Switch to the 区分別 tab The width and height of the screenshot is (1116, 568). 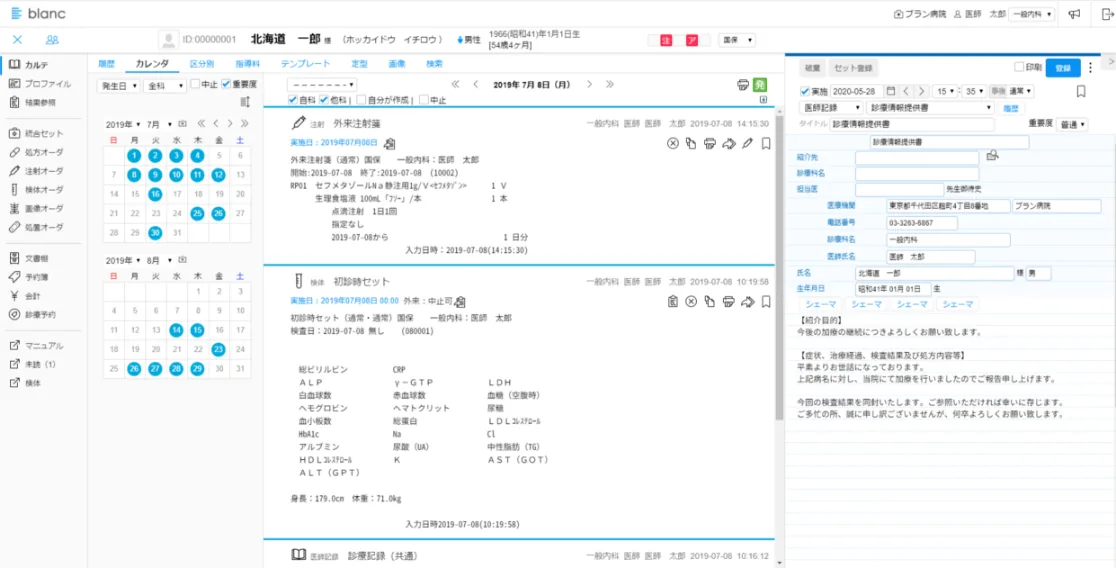[x=202, y=64]
